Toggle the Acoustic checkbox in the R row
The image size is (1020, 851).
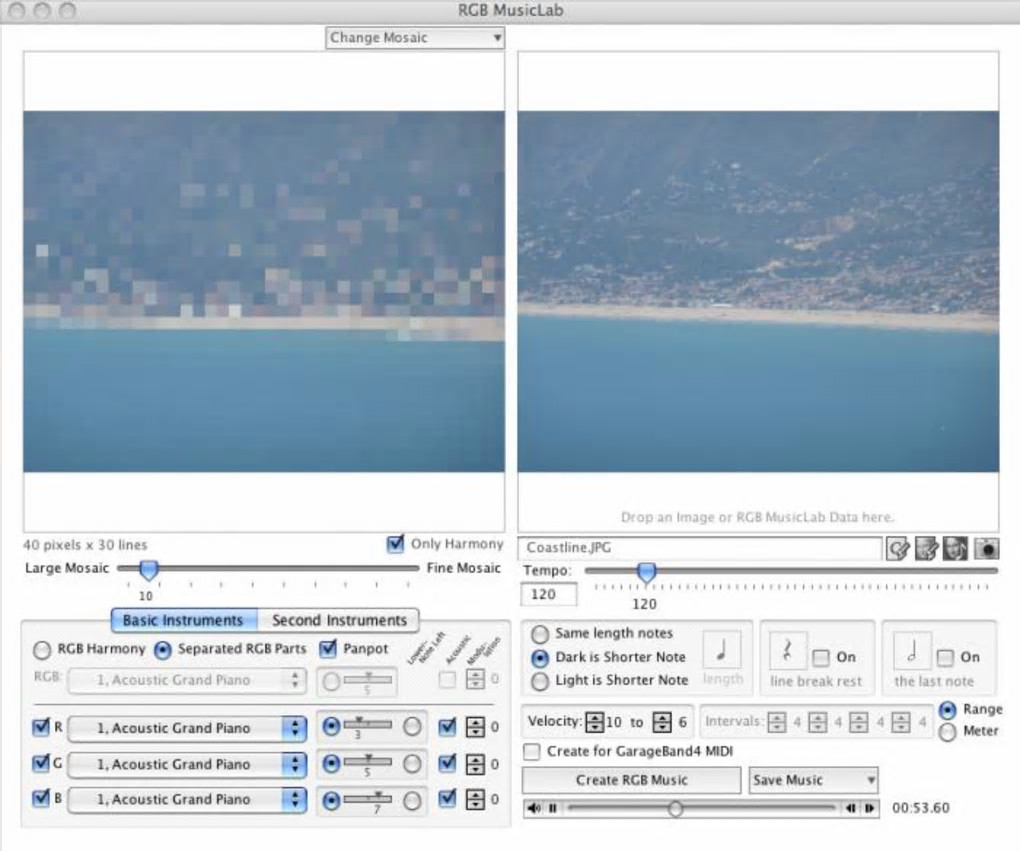click(x=448, y=727)
